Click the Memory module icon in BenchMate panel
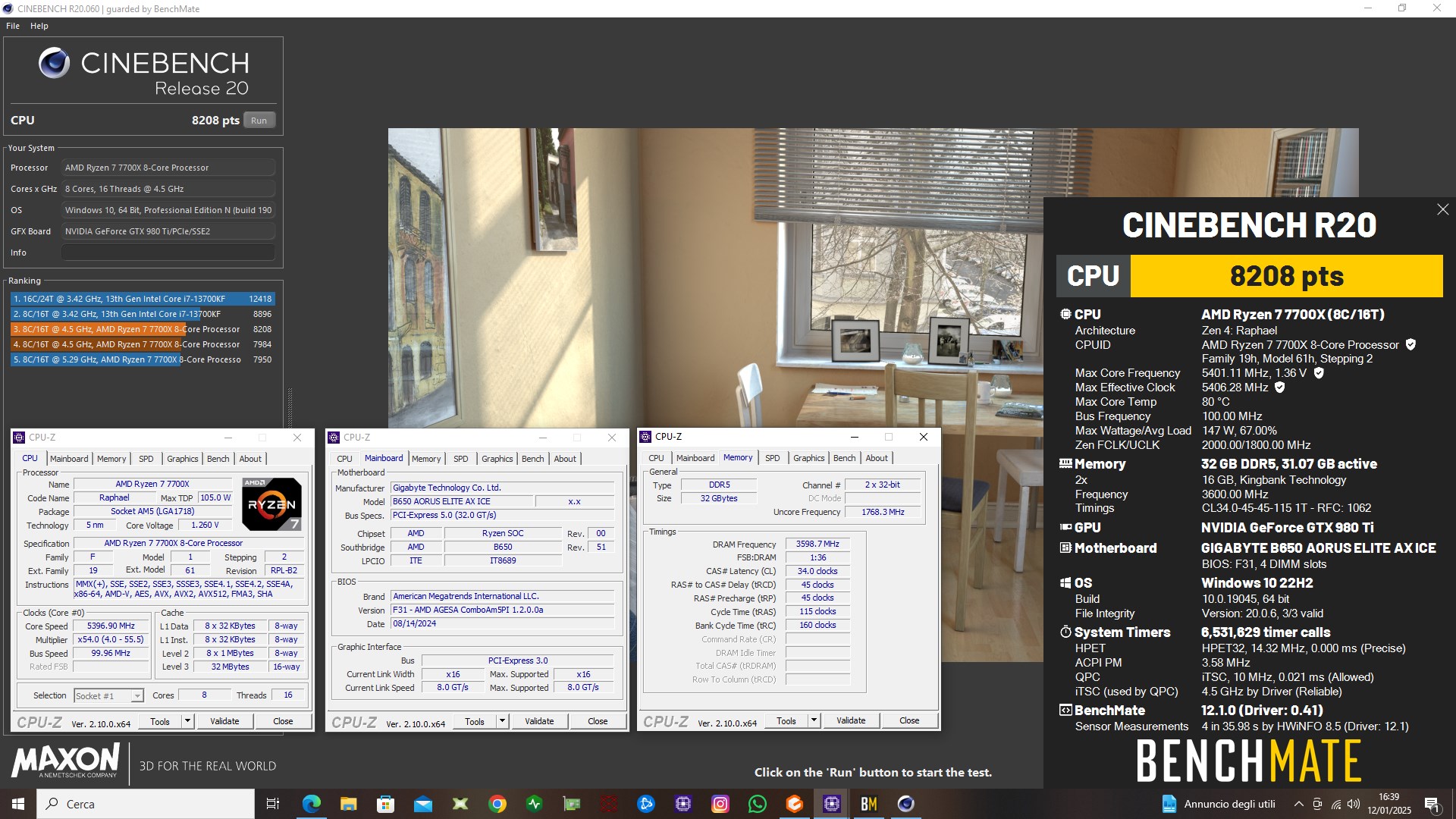The width and height of the screenshot is (1456, 819). tap(1065, 463)
